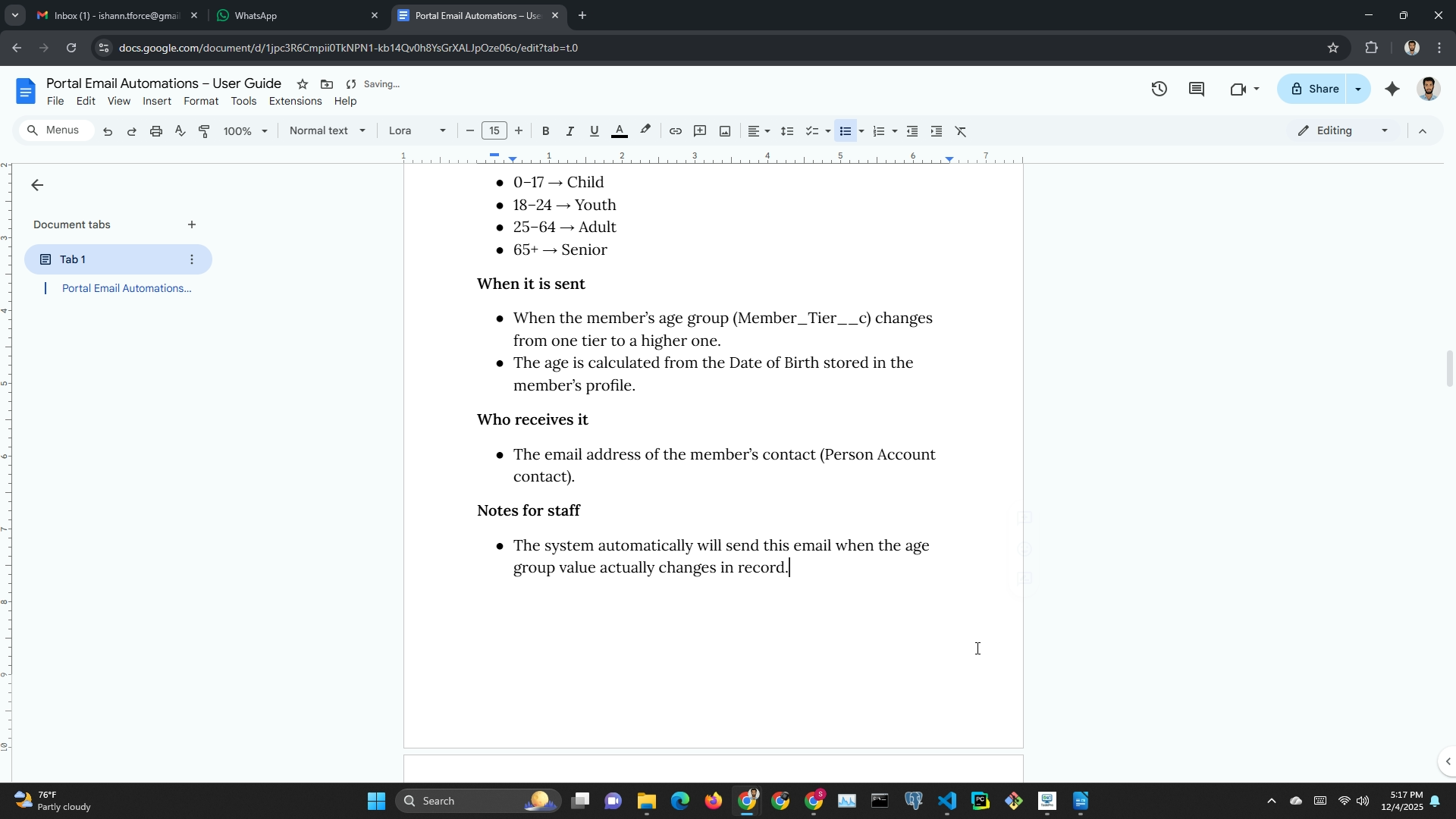
Task: Click the Insert image icon
Action: [725, 131]
